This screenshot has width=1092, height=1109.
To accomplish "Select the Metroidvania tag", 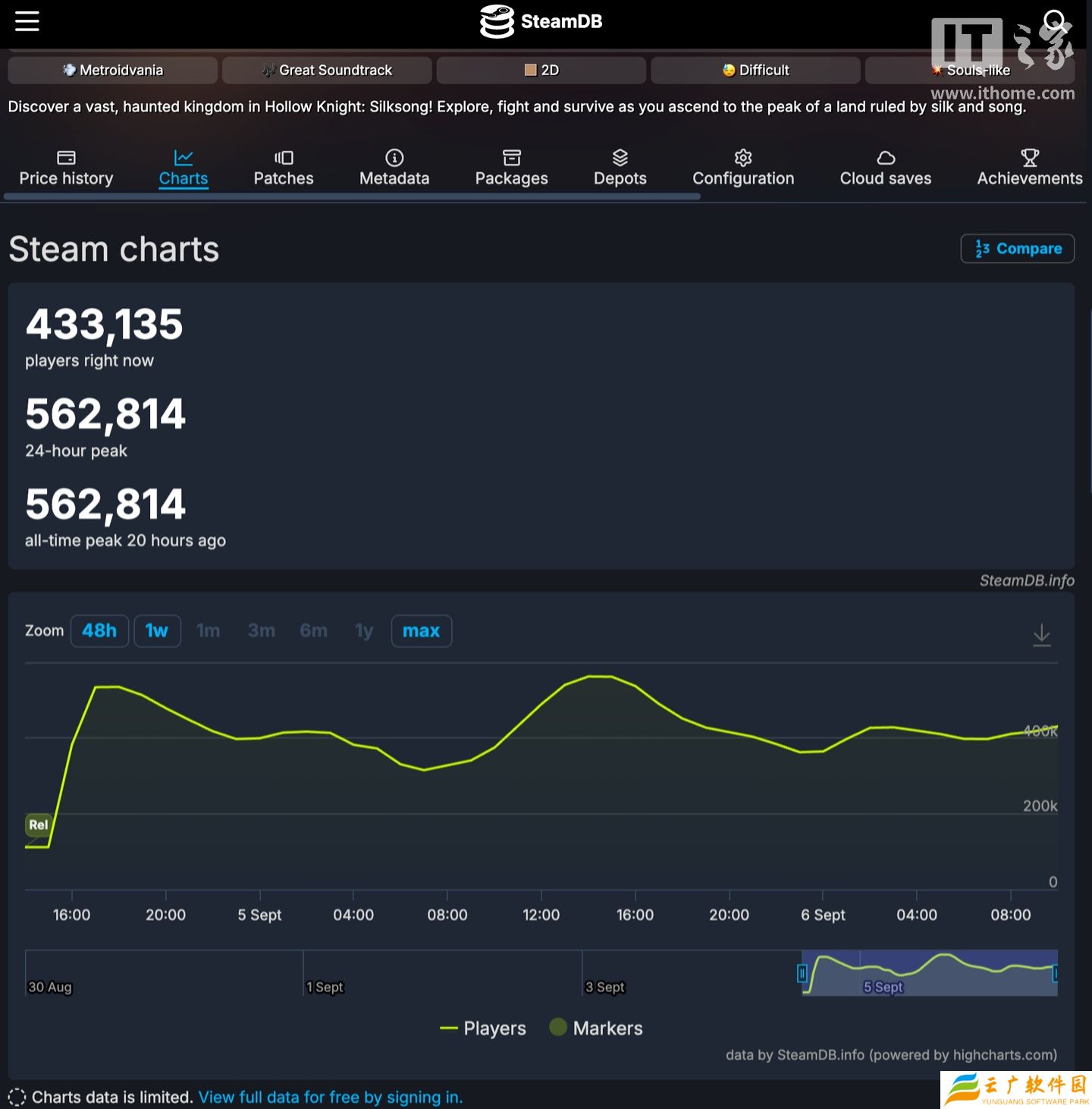I will [112, 70].
